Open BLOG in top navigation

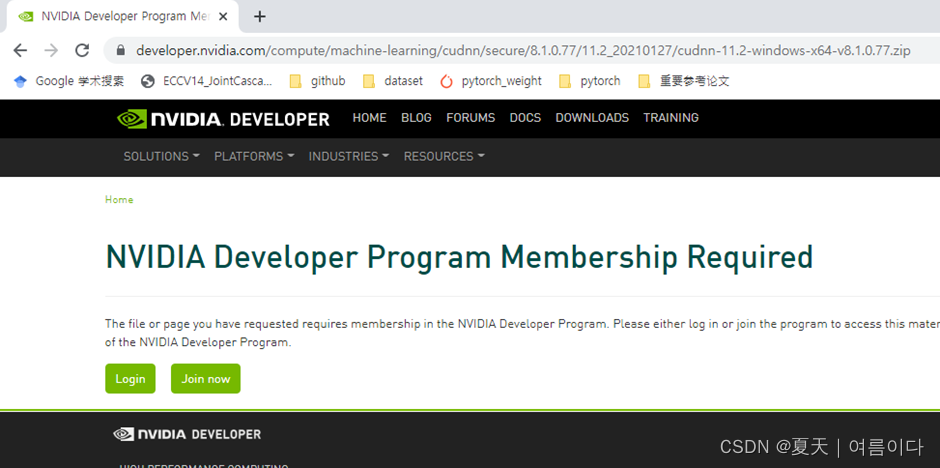[416, 118]
